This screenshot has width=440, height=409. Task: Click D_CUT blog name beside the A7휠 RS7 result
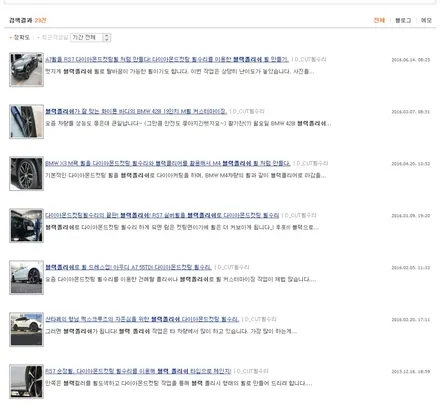pos(310,59)
